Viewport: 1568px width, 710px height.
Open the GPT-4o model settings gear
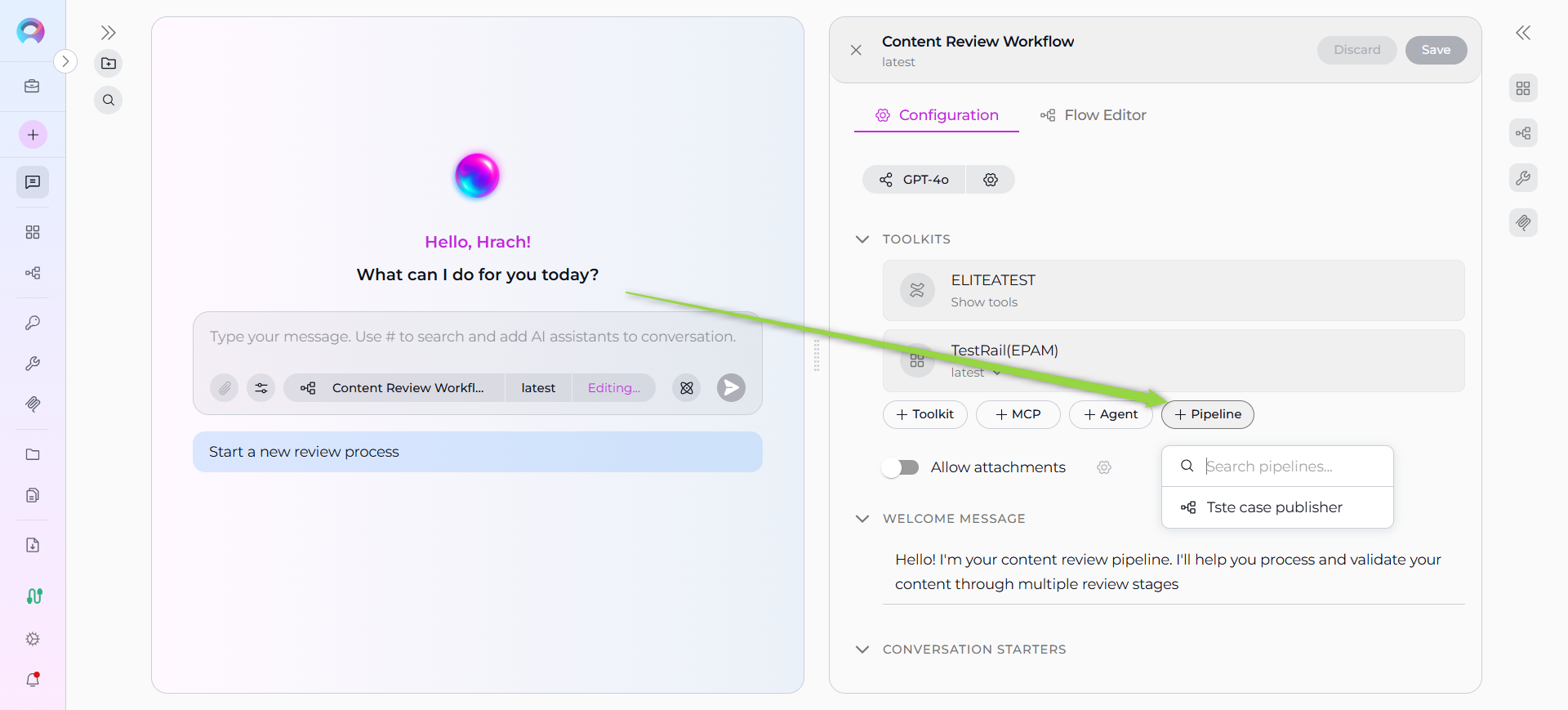coord(990,180)
